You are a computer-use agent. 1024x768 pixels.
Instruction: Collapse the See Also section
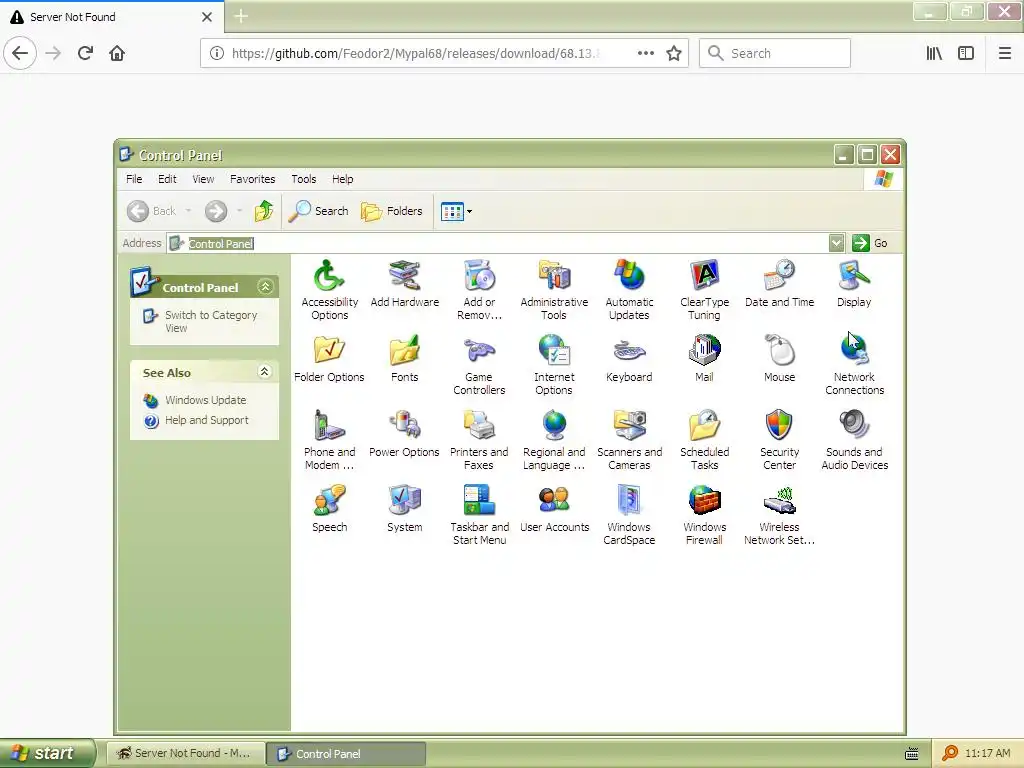264,372
